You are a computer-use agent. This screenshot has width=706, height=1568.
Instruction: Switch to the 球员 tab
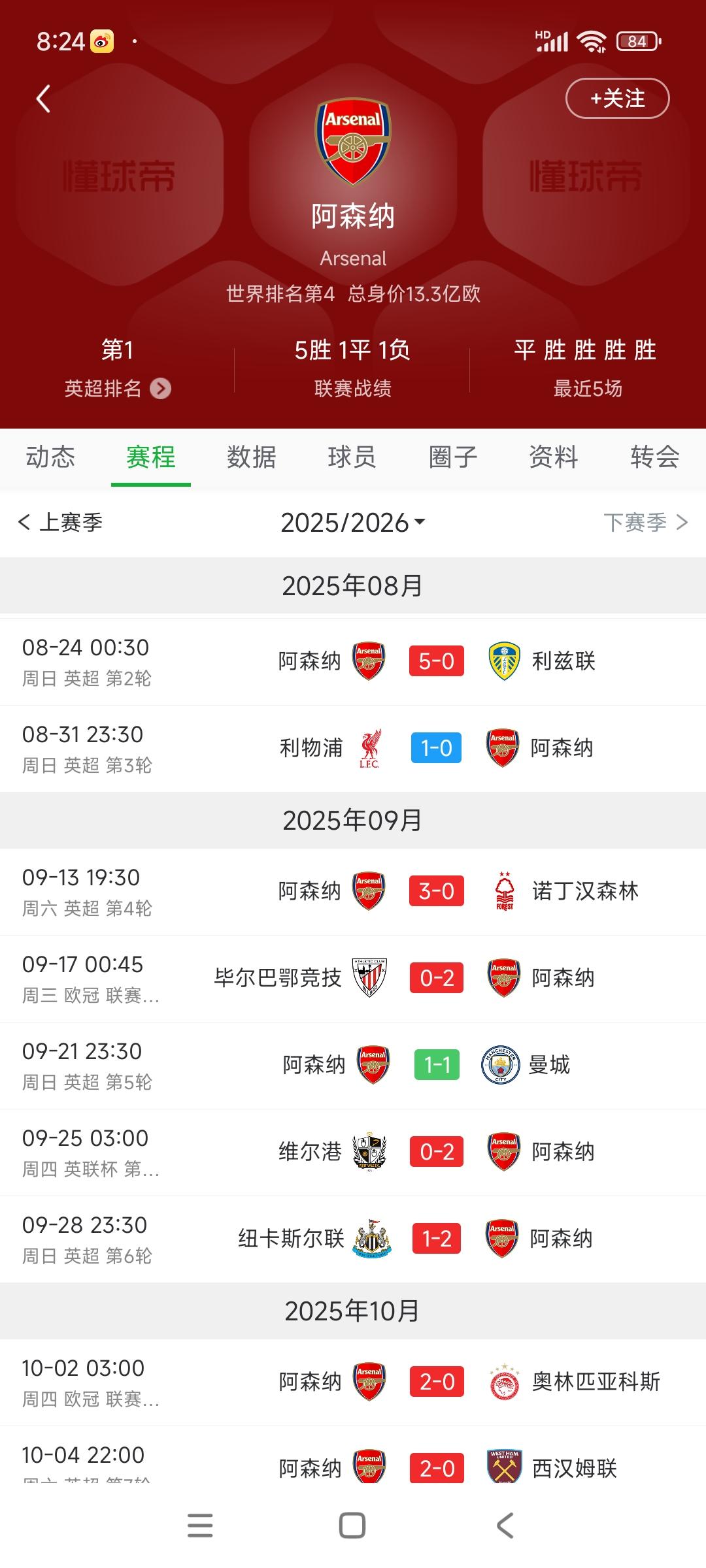(x=352, y=457)
